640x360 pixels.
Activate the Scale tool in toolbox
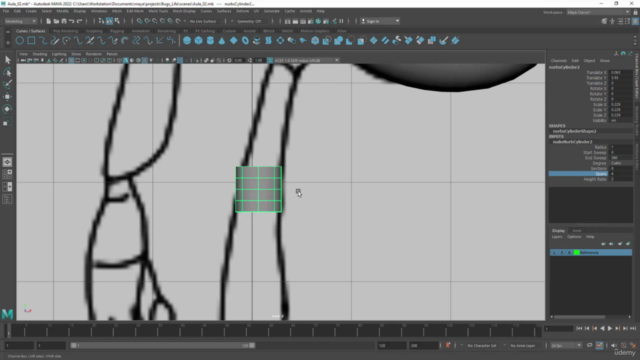click(7, 122)
